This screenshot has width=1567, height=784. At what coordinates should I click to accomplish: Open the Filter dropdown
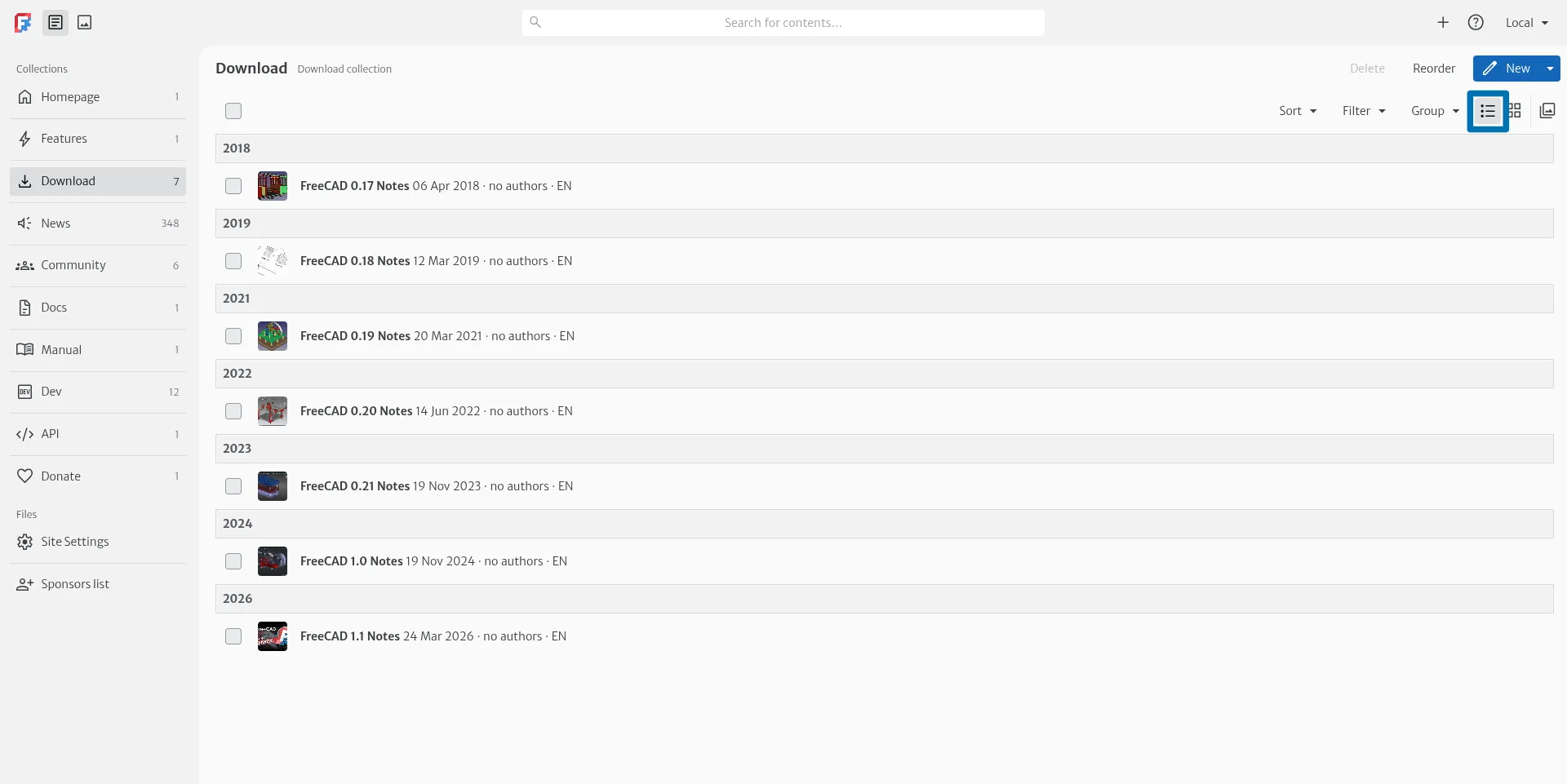tap(1364, 111)
